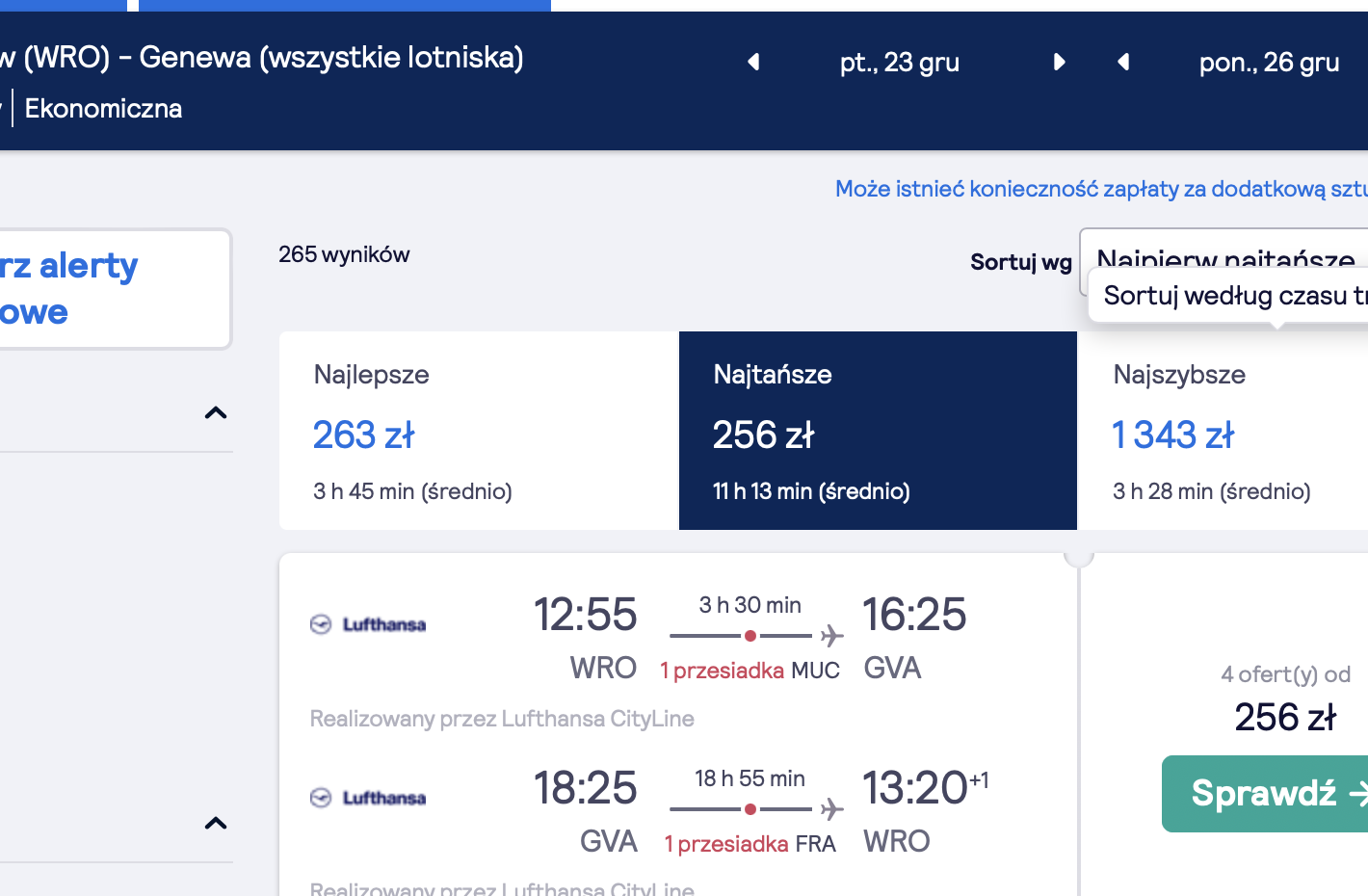
Task: Click the pt., 23 gru departure date
Action: pos(900,63)
